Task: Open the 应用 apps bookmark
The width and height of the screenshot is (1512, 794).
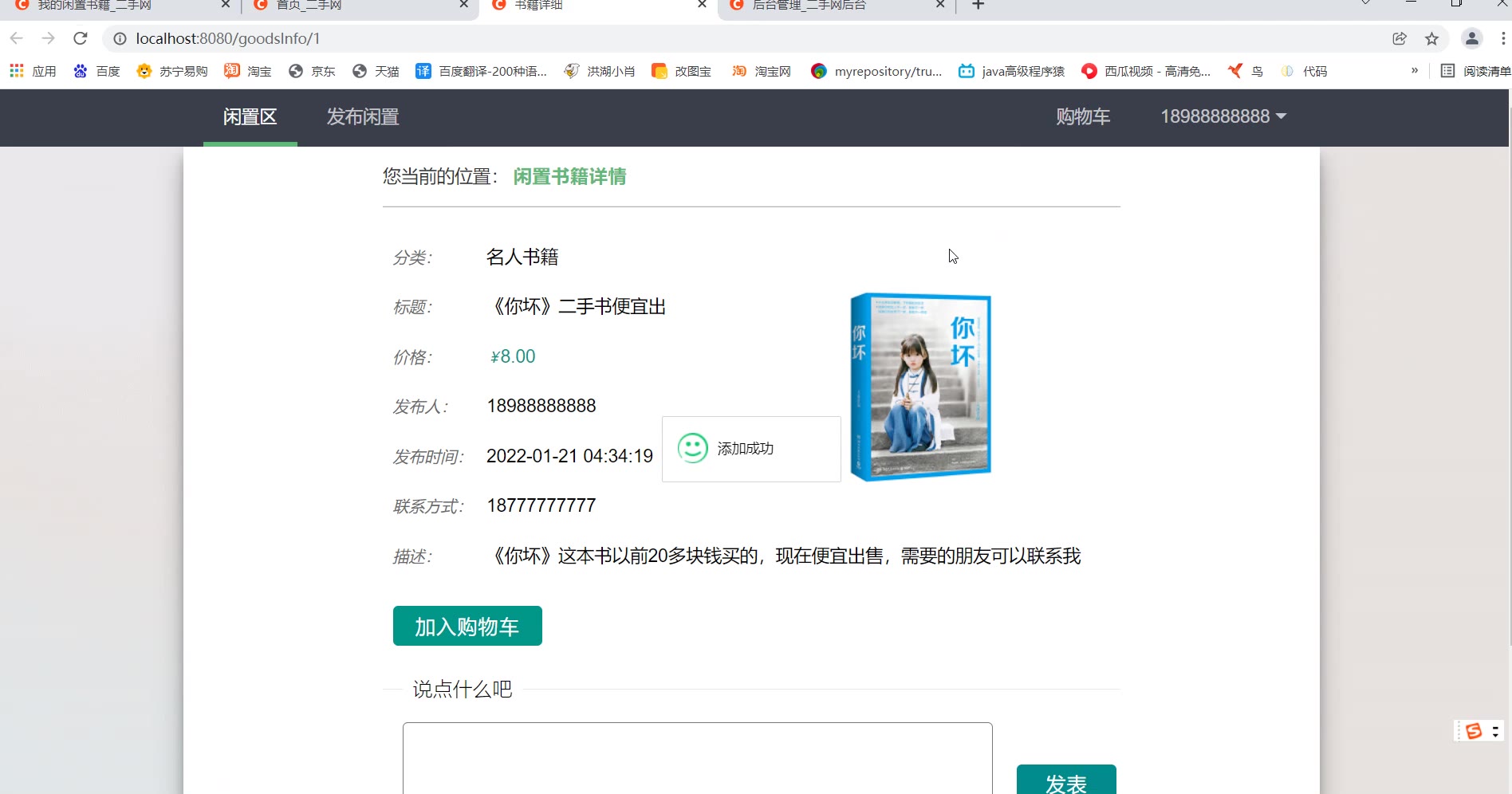Action: (x=33, y=71)
